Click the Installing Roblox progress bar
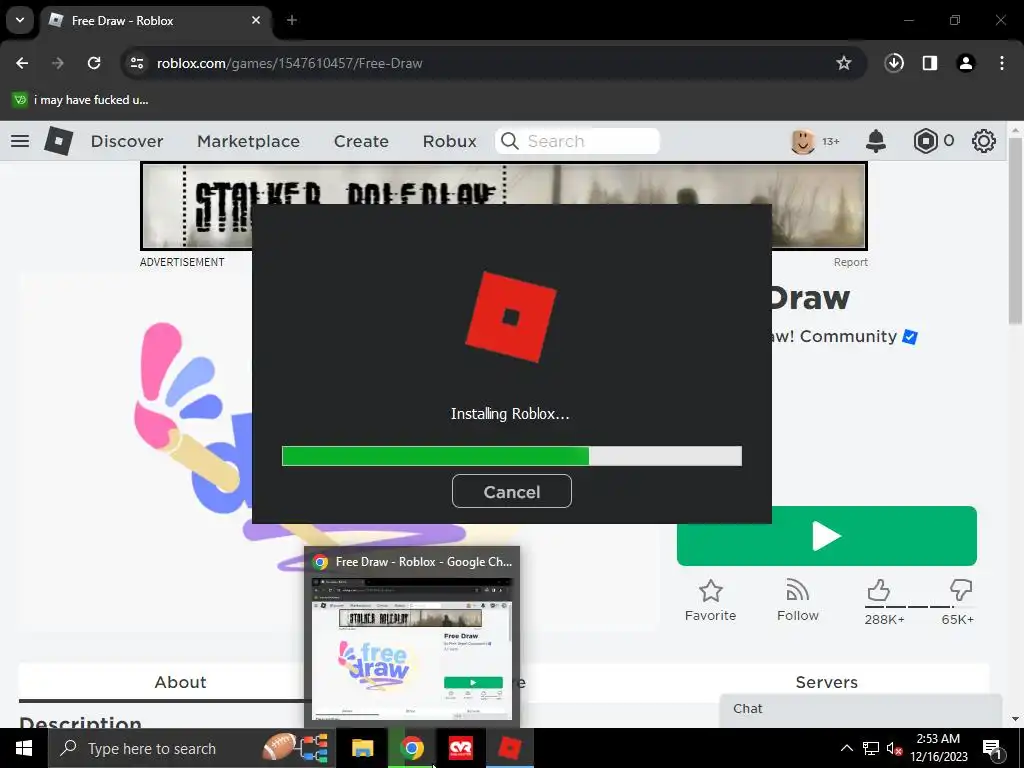This screenshot has width=1024, height=768. click(x=511, y=456)
